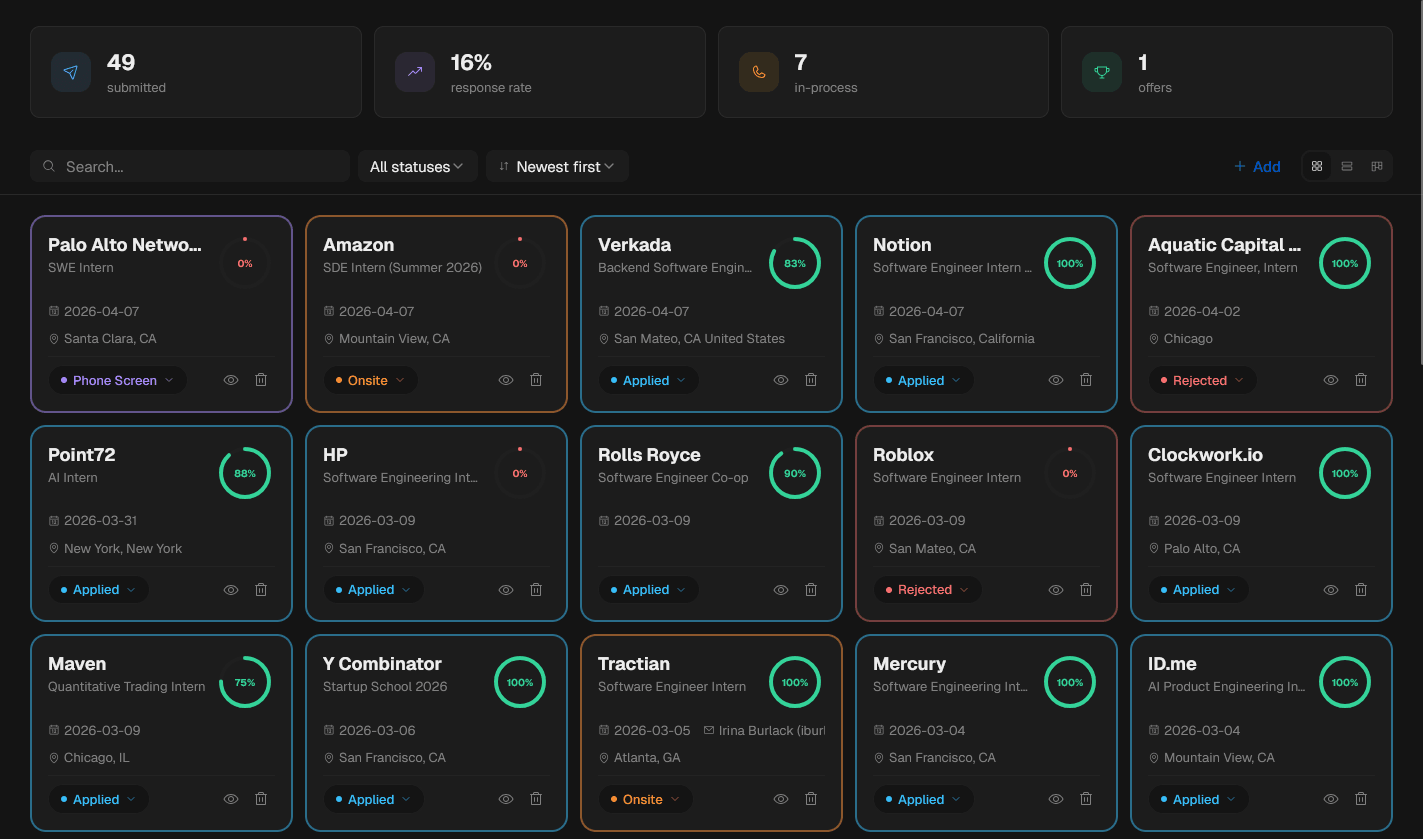This screenshot has height=839, width=1423.
Task: Delete the ID.me application card
Action: [1361, 799]
